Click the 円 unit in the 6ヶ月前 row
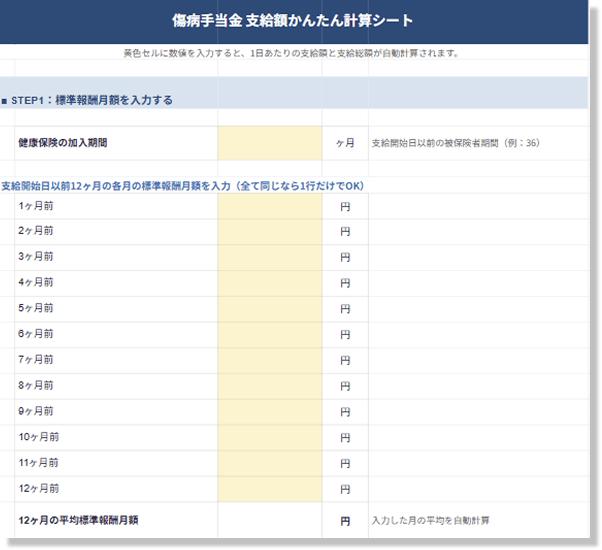The width and height of the screenshot is (602, 550). tap(345, 335)
